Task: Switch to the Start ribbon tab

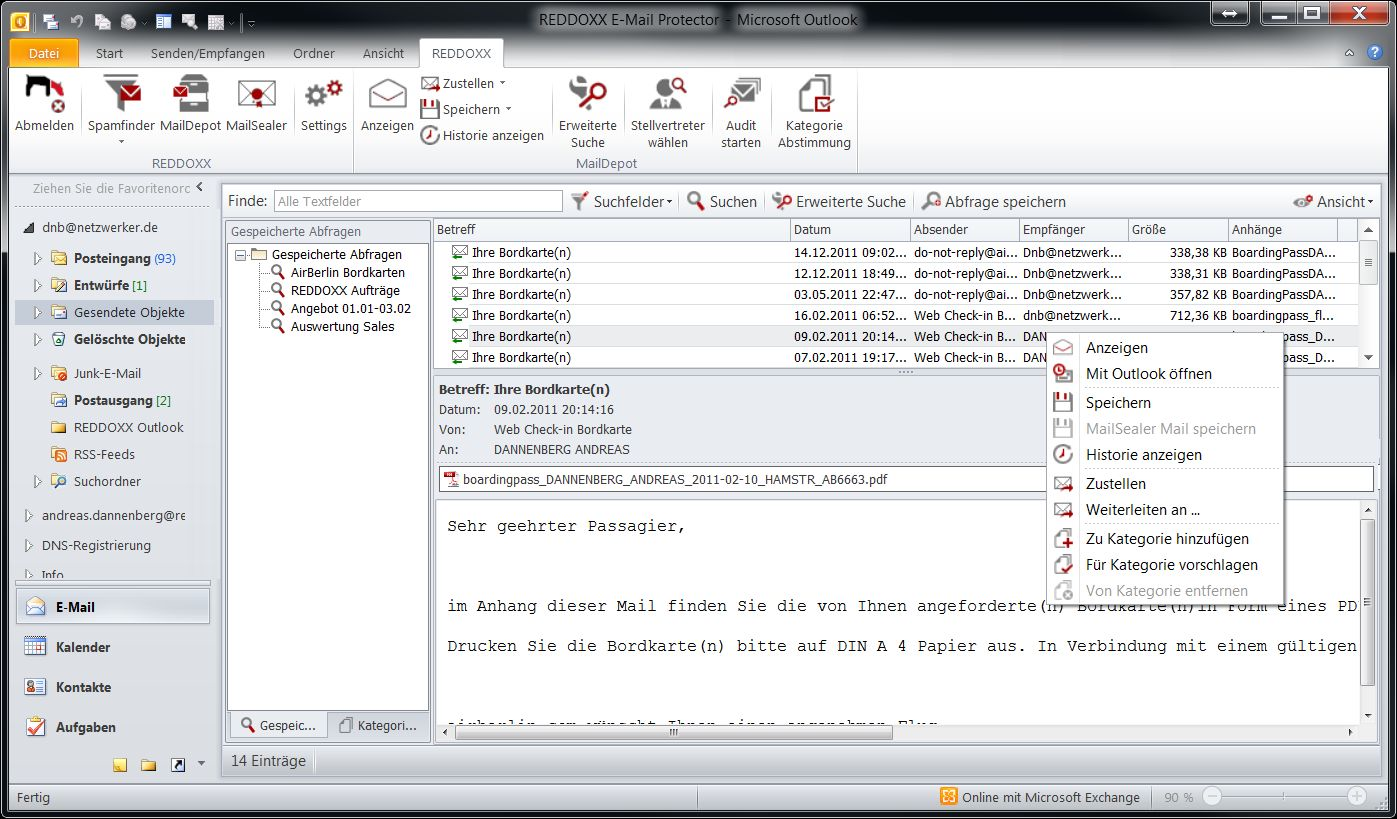Action: [x=109, y=53]
